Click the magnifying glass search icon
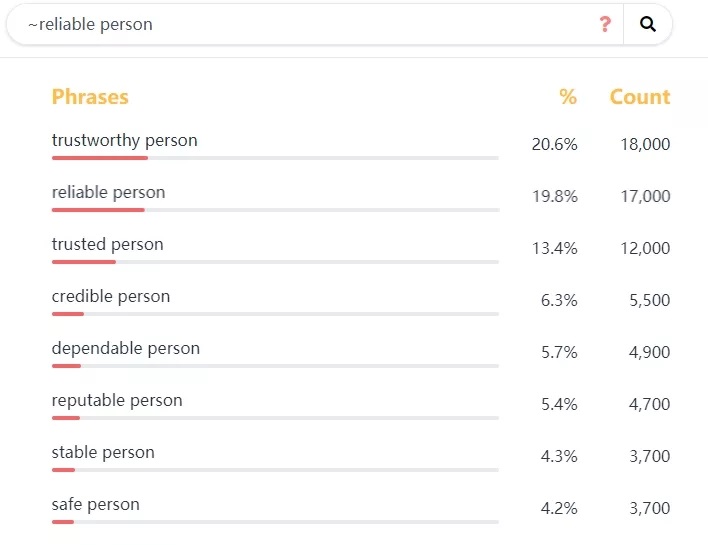This screenshot has width=708, height=545. (648, 24)
